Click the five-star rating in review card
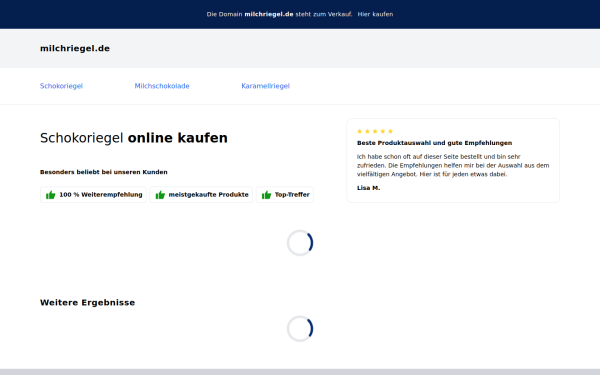The width and height of the screenshot is (600, 375). point(375,131)
